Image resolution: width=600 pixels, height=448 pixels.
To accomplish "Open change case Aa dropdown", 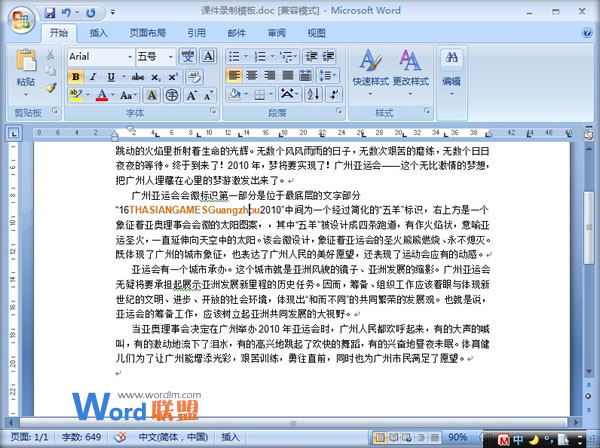I will [x=128, y=95].
